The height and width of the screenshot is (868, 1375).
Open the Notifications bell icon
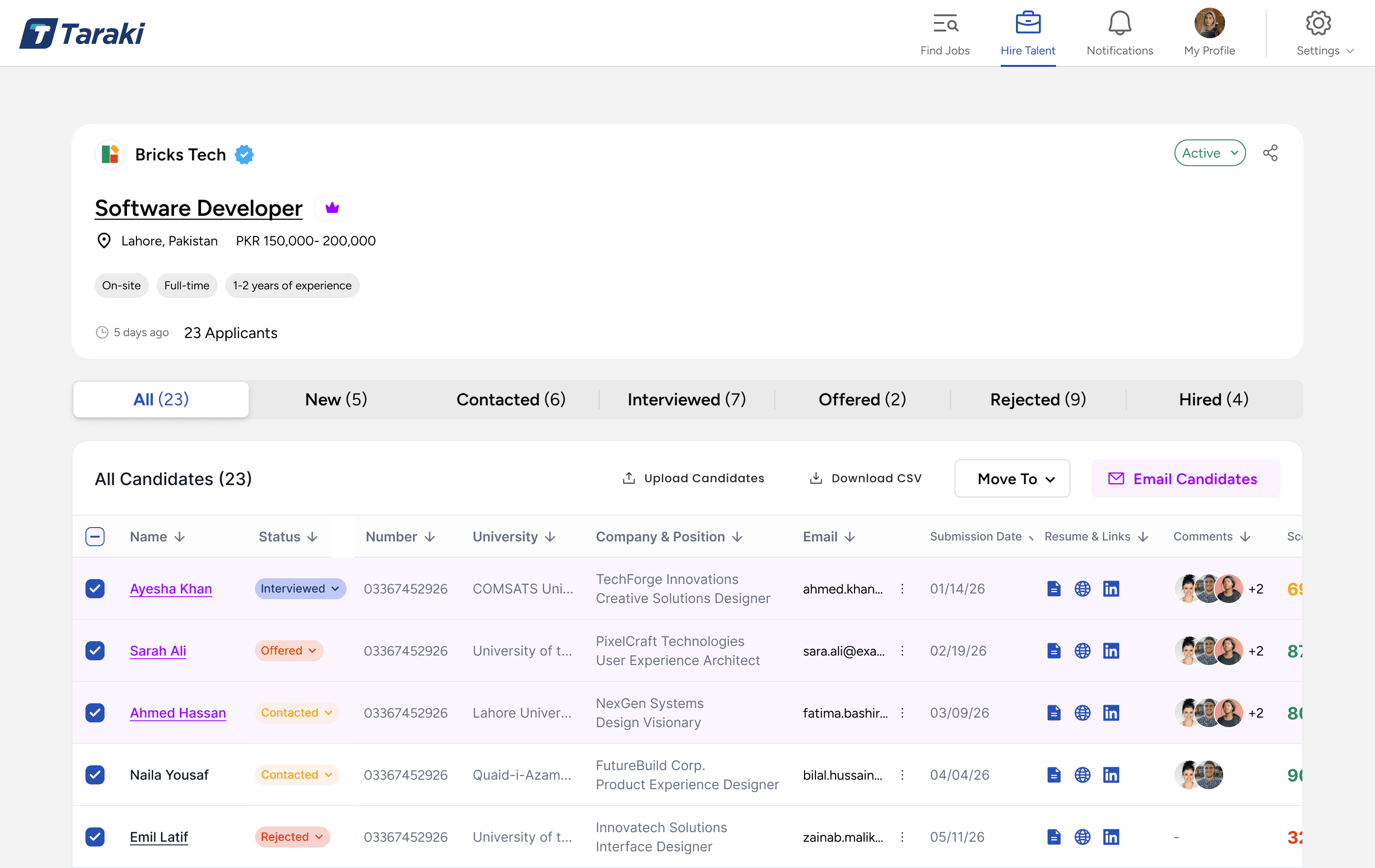point(1119,23)
